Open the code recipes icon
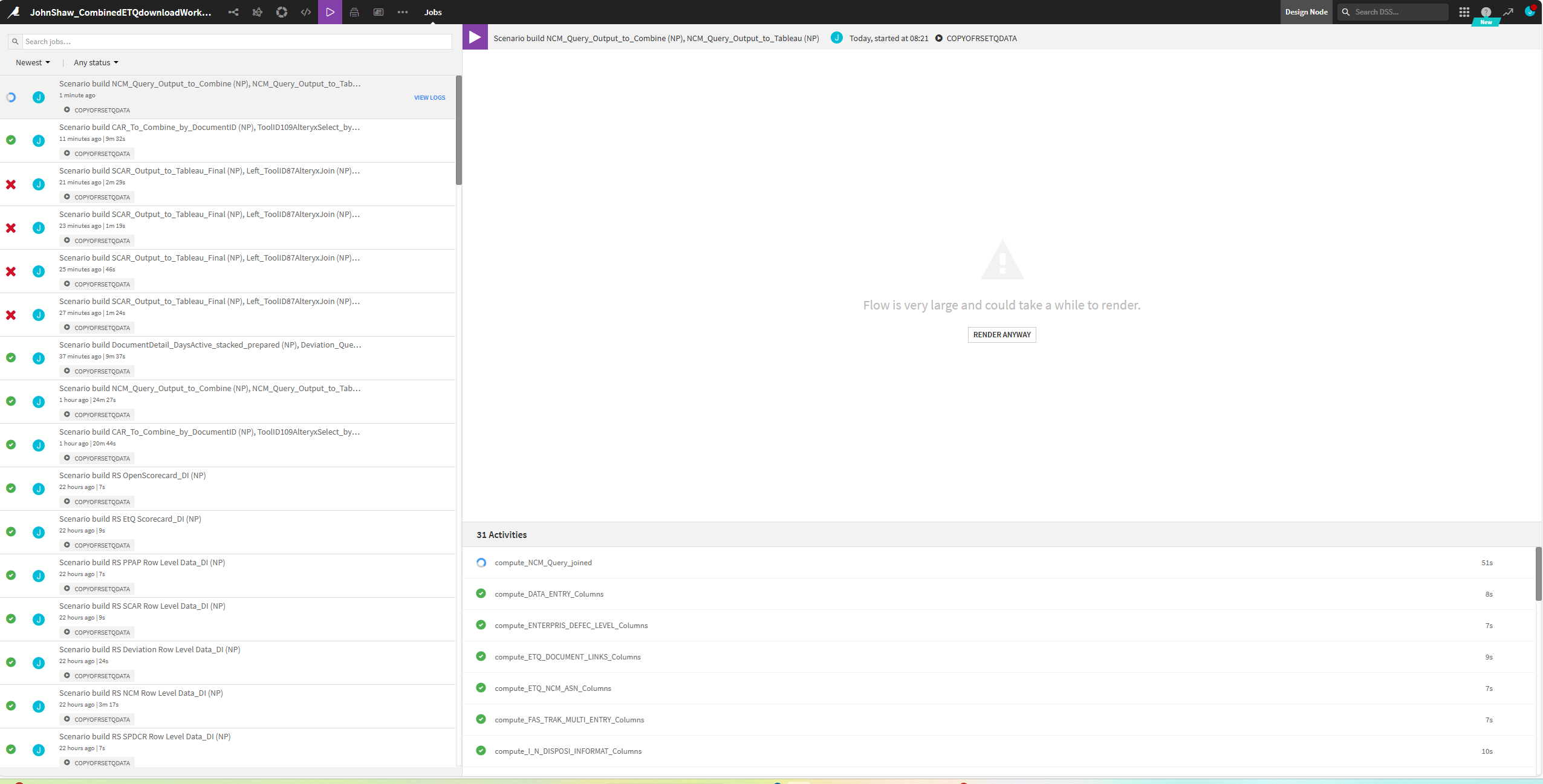Viewport: 1543px width, 784px height. 306,12
